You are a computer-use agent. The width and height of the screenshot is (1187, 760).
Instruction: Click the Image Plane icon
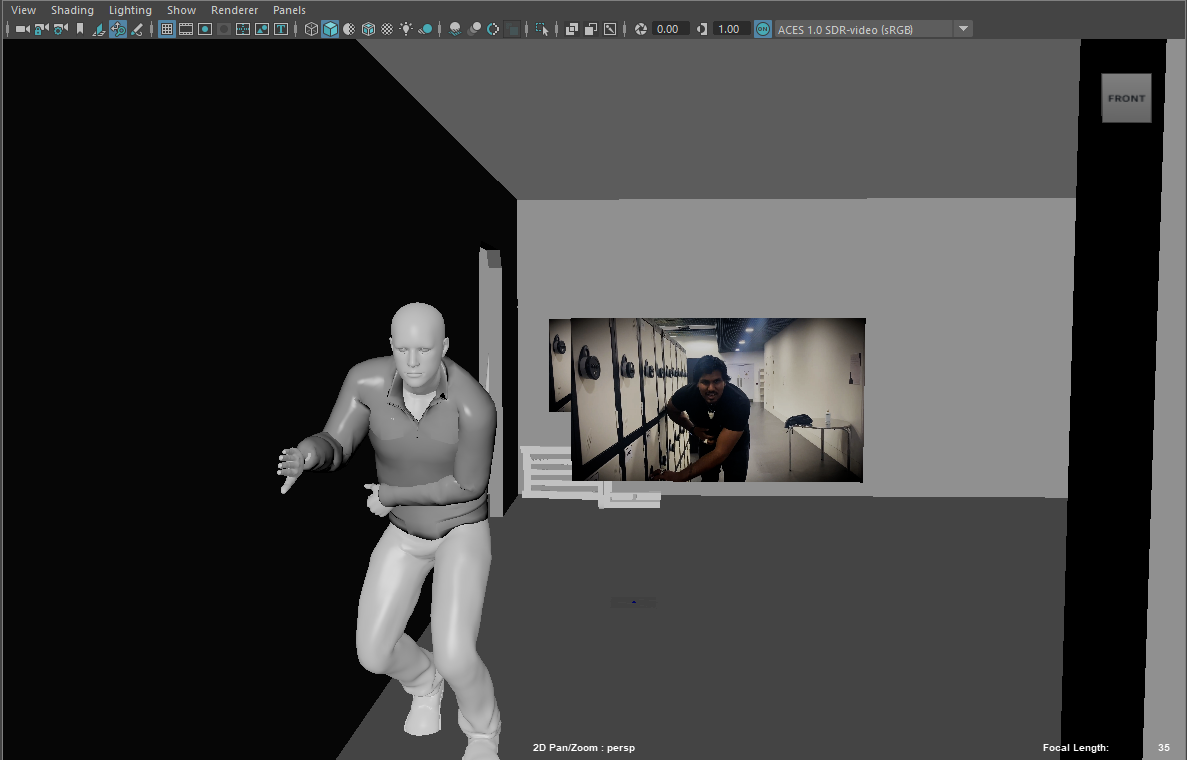coord(100,29)
